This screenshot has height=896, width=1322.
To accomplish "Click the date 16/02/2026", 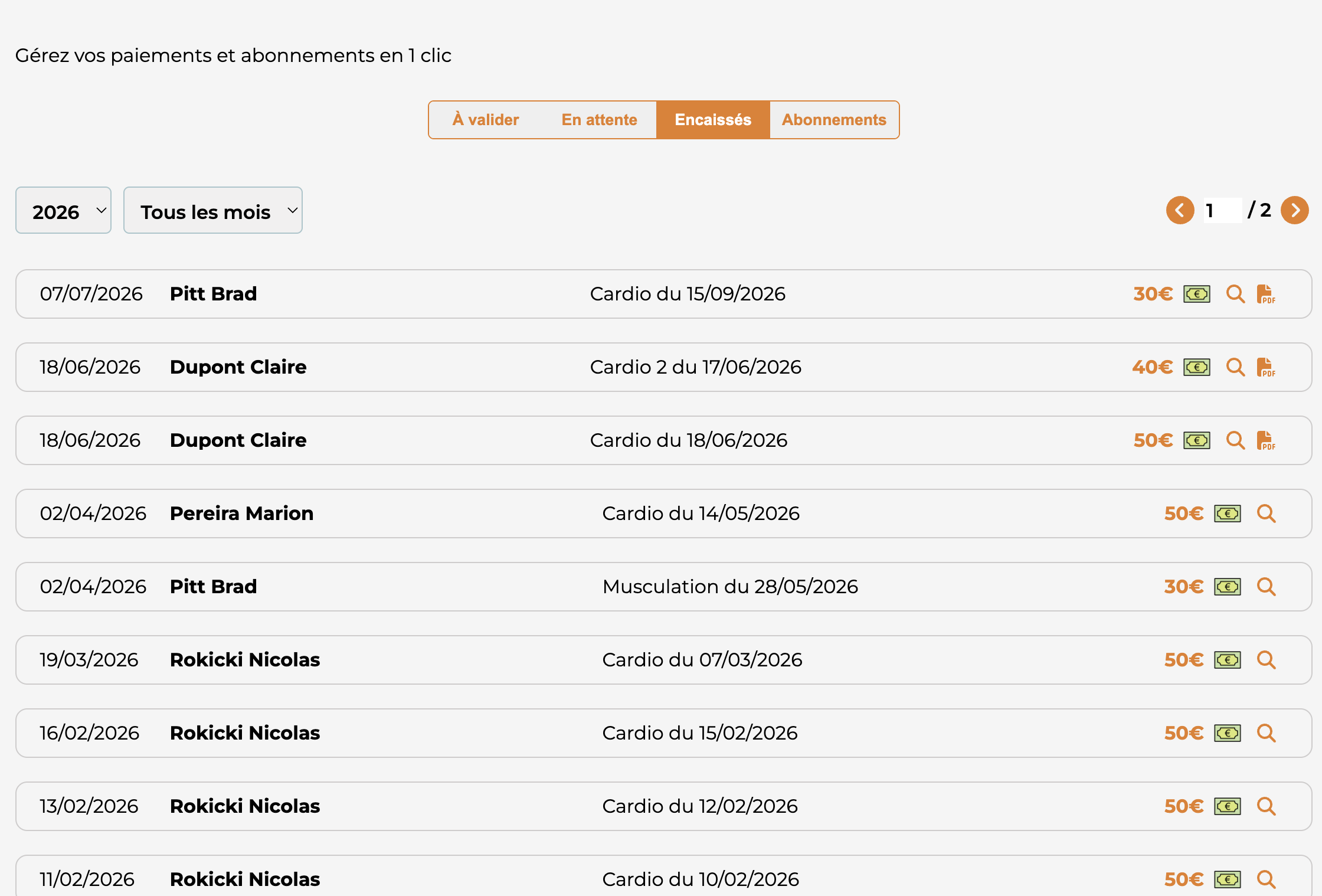I will 90,733.
